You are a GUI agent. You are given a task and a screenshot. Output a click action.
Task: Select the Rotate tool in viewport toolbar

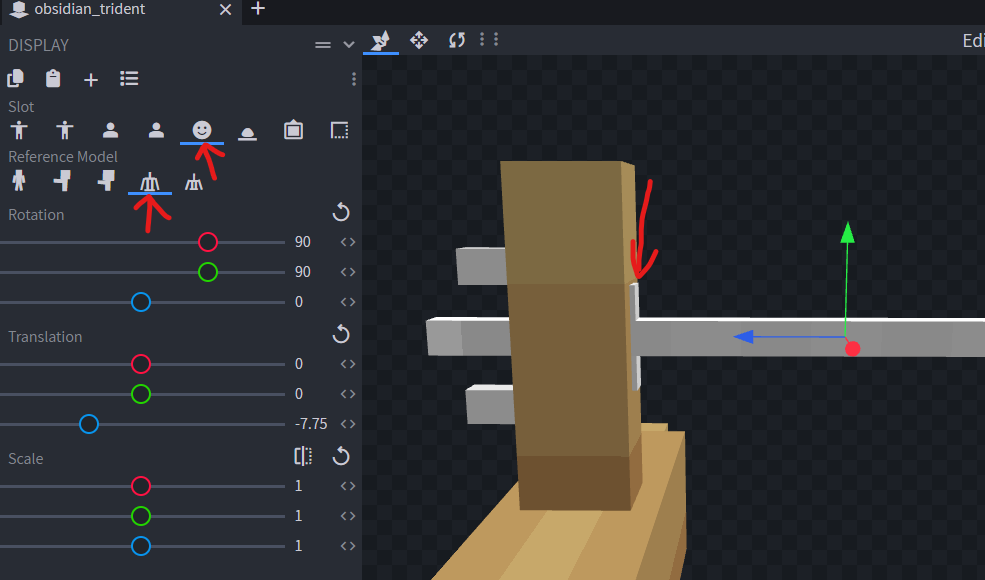pos(457,40)
